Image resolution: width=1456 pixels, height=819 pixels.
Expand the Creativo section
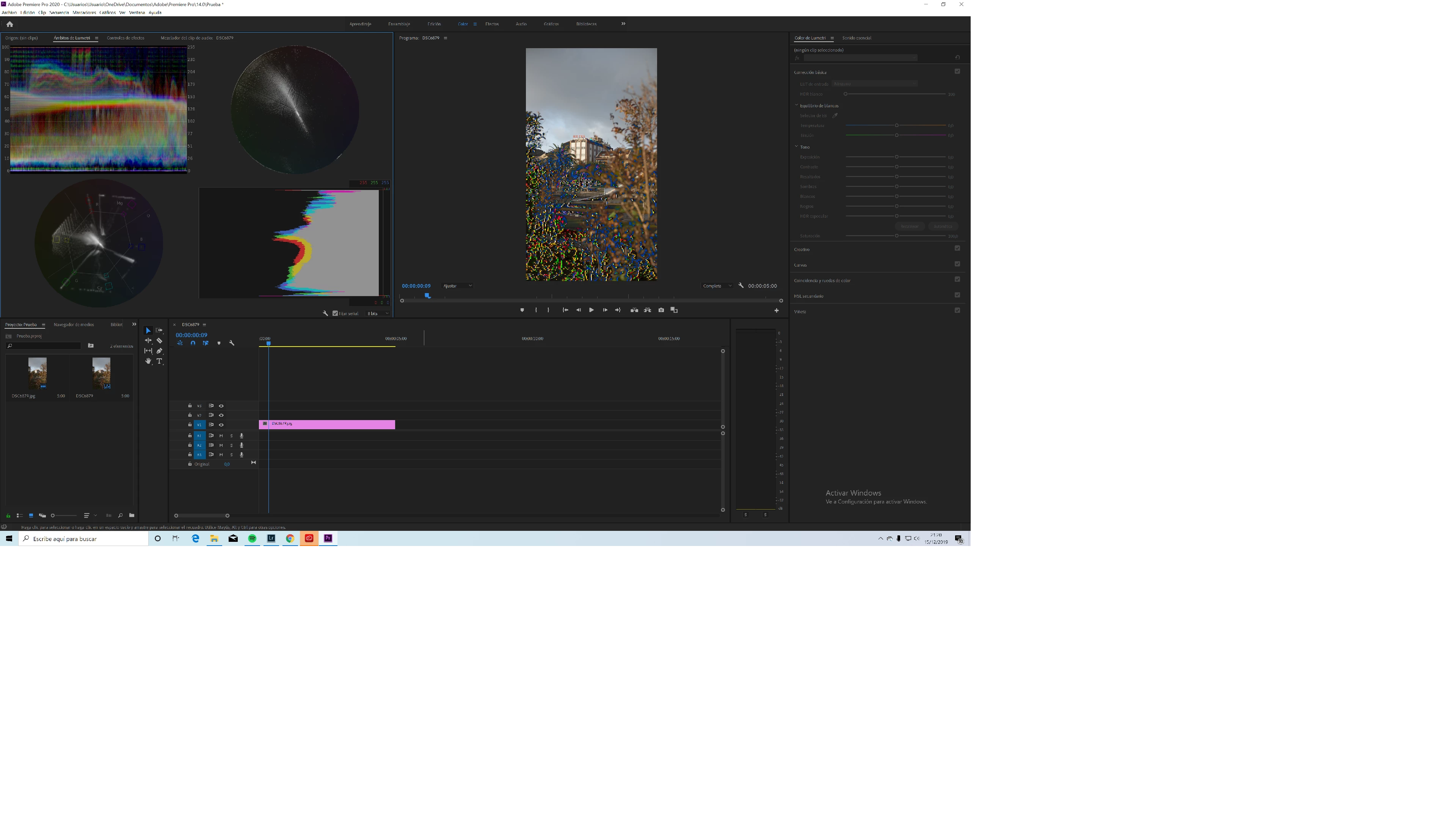click(x=802, y=249)
